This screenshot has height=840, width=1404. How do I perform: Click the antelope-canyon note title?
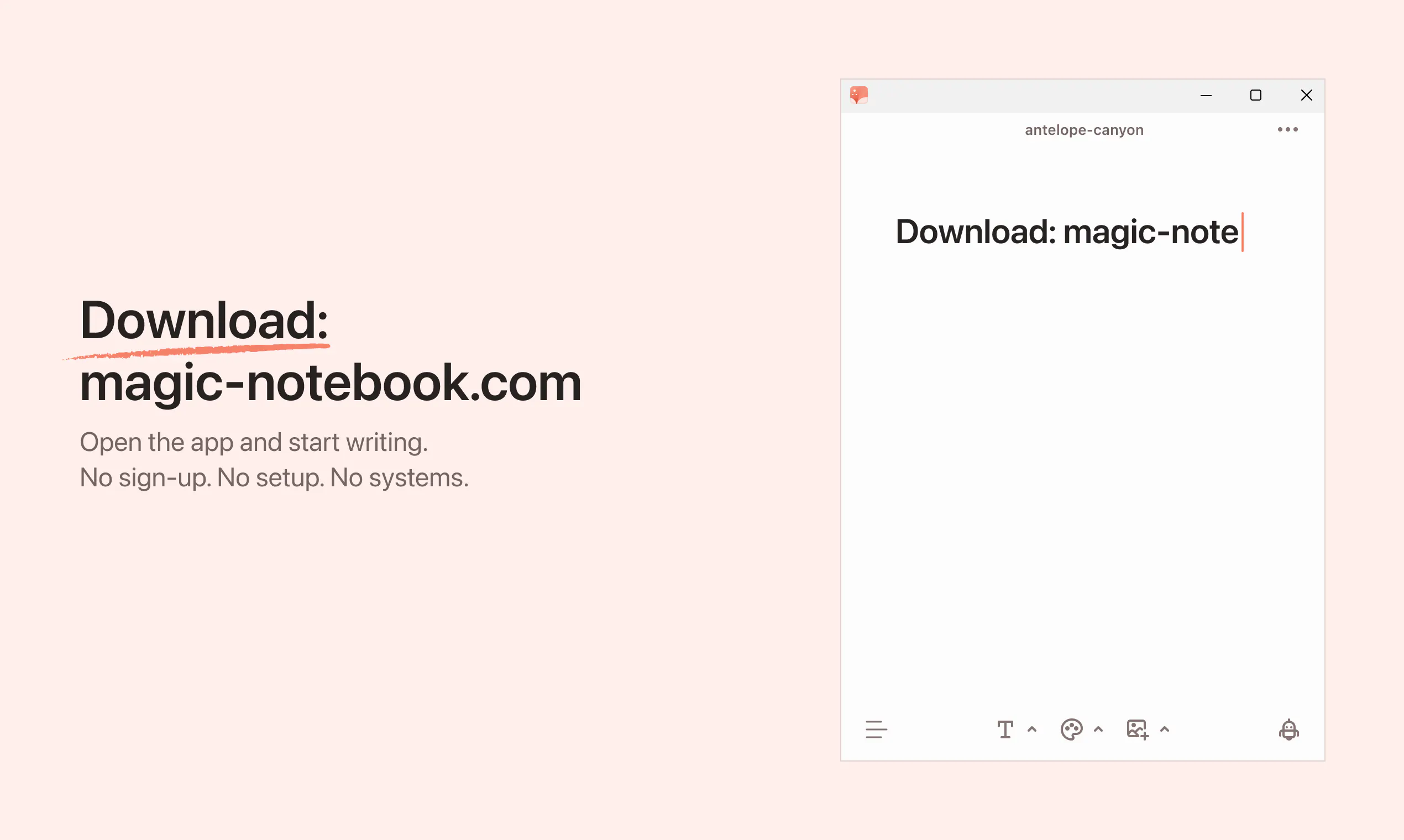1083,130
